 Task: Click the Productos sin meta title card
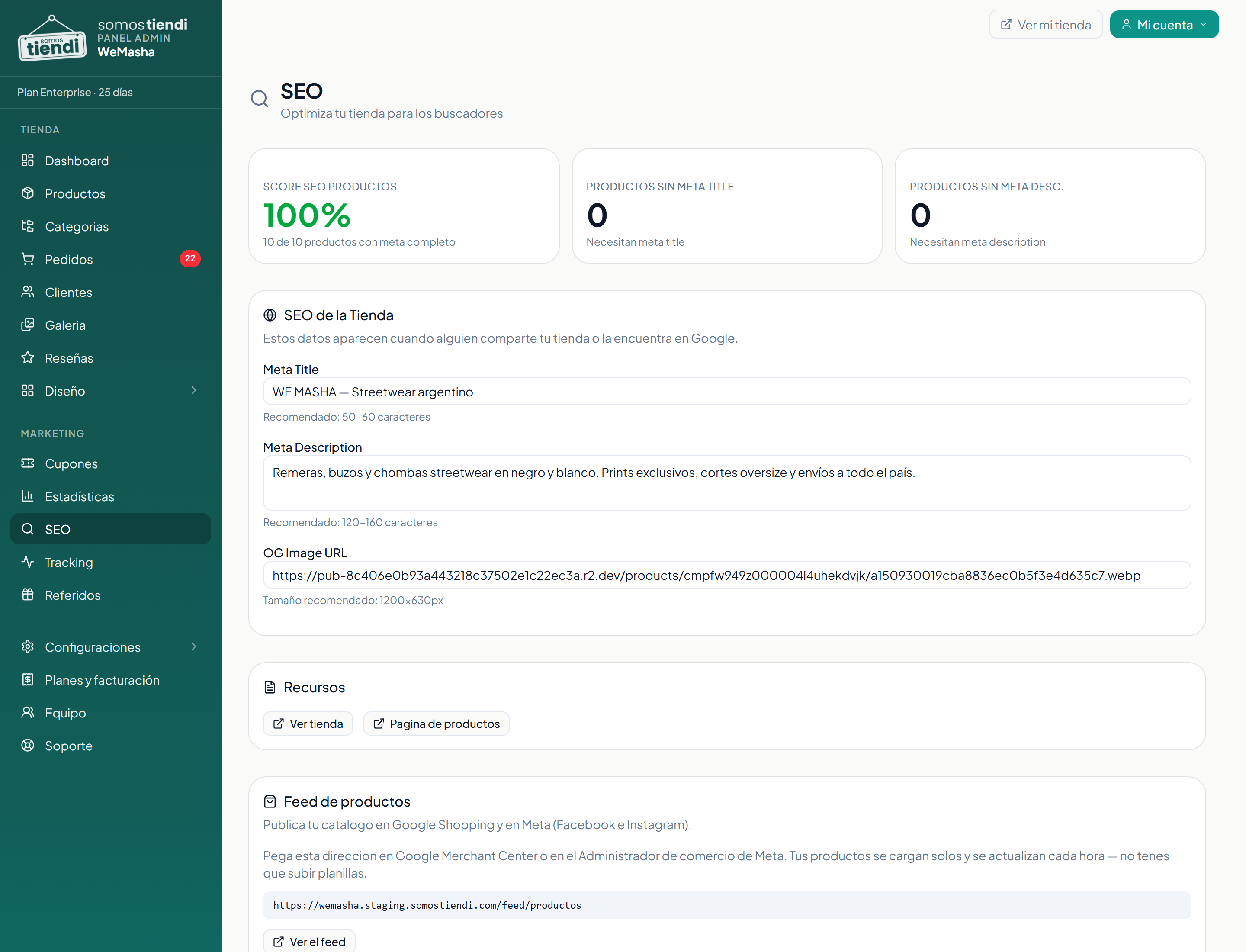(726, 206)
